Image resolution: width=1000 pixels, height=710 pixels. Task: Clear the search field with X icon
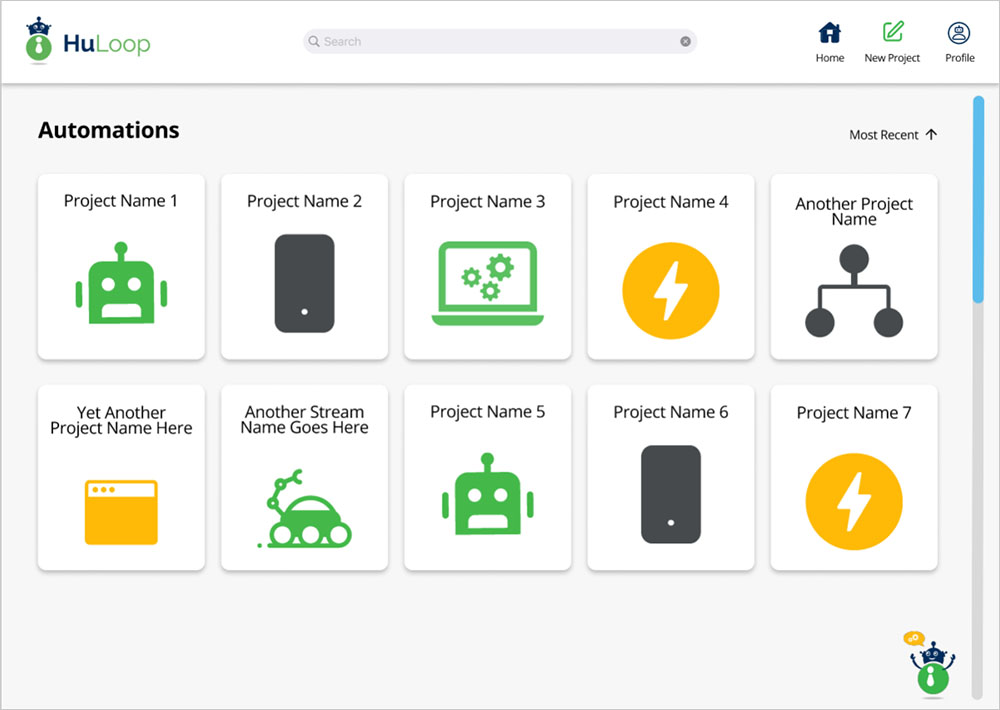(x=685, y=42)
